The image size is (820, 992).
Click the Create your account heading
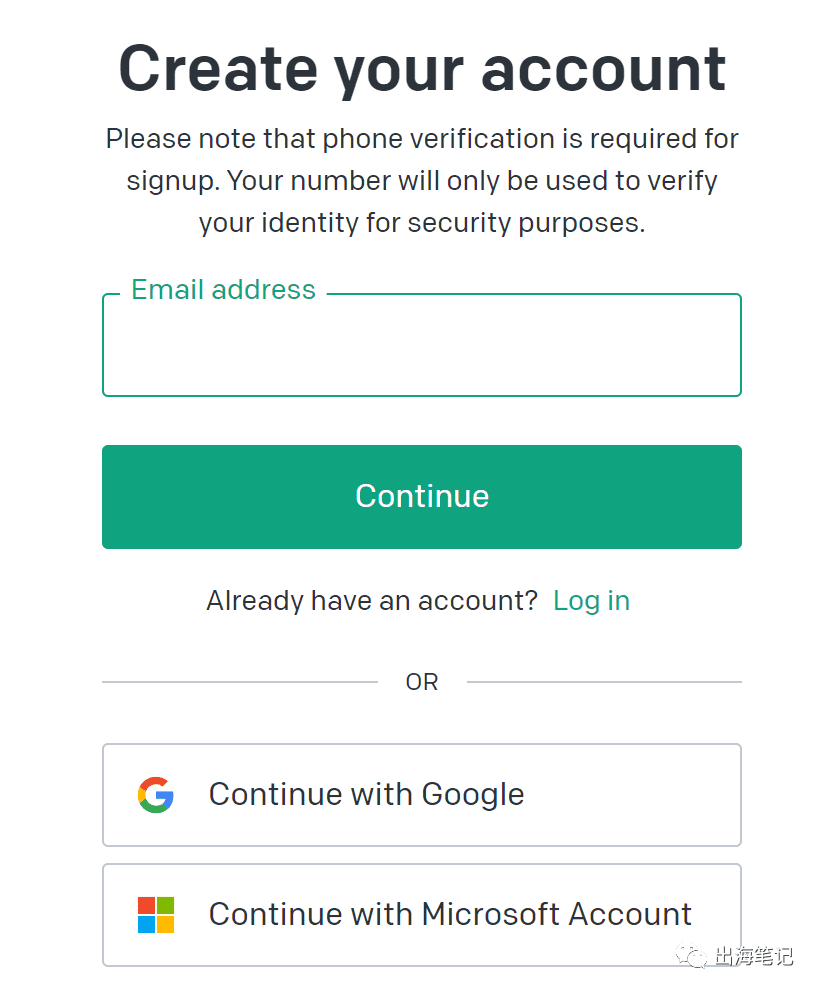click(x=421, y=68)
